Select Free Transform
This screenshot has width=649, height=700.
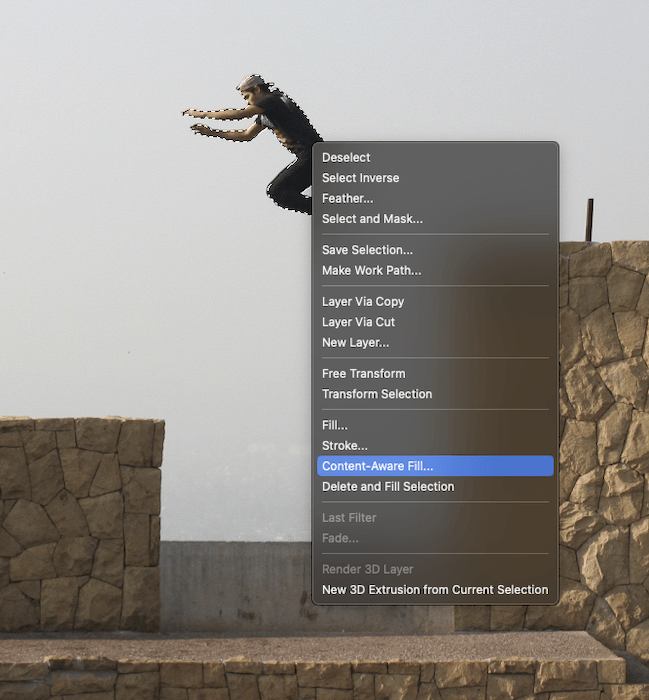click(435, 374)
